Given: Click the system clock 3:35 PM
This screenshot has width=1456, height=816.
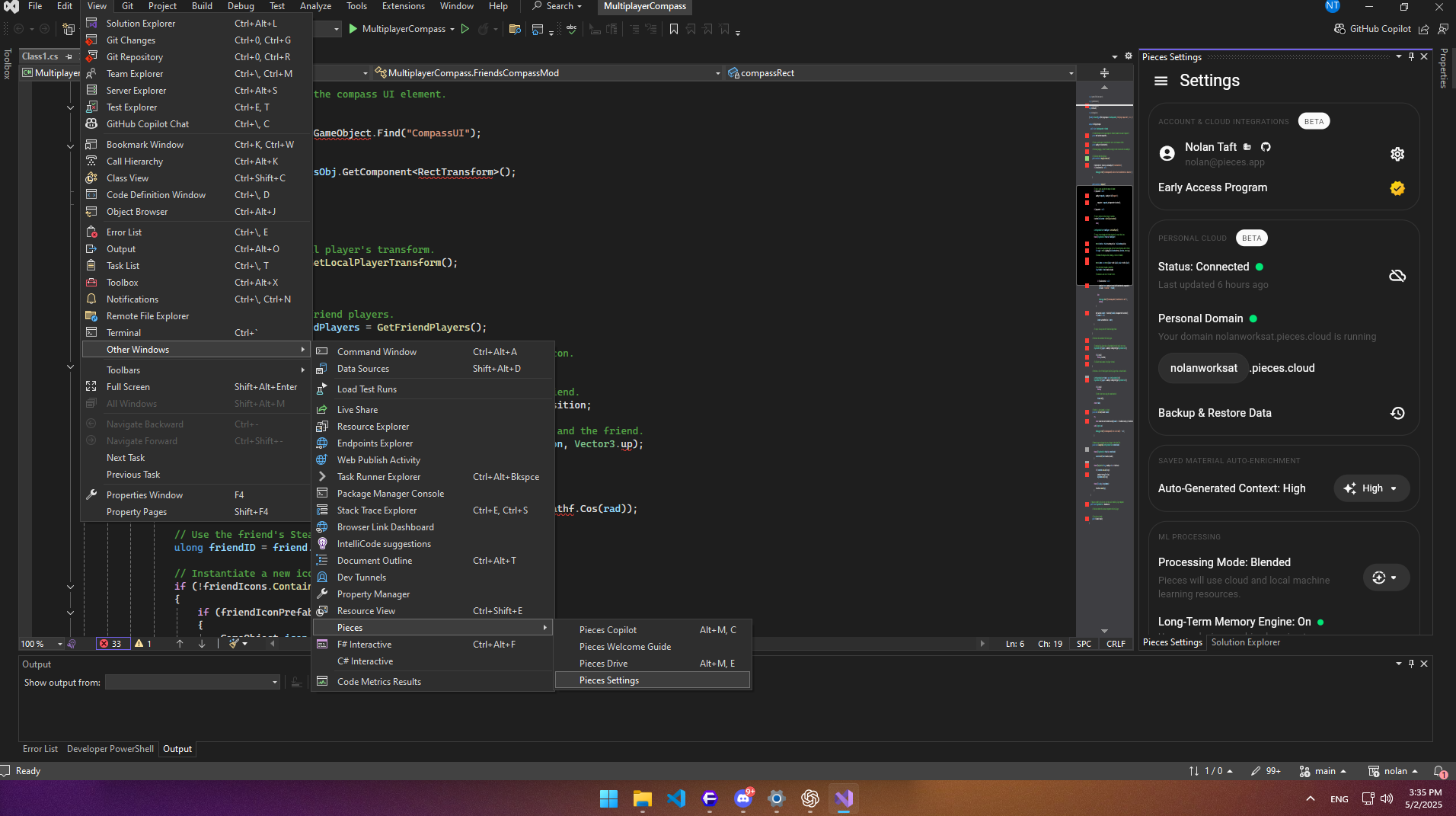Looking at the screenshot, I should click(1424, 792).
